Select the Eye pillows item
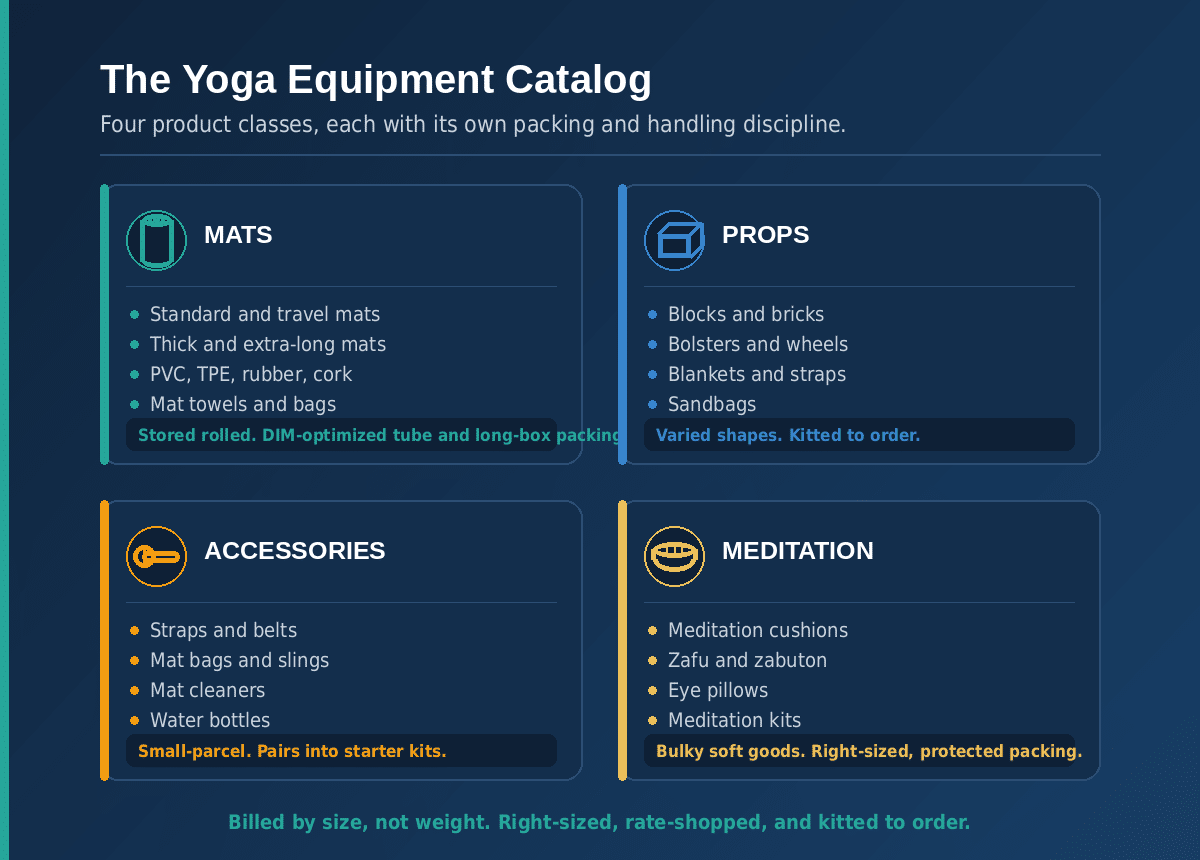Screen dimensions: 1200x860 point(718,690)
